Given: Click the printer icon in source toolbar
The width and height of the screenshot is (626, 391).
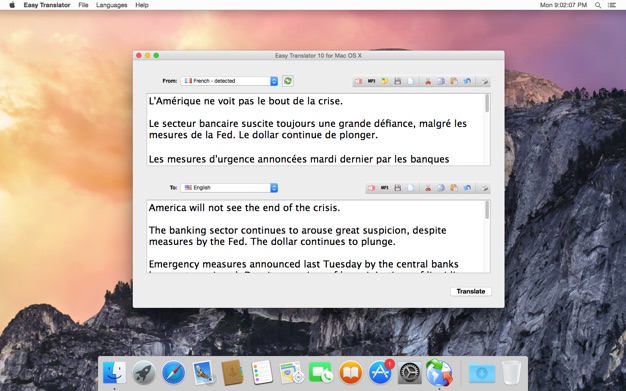Looking at the screenshot, I should tap(484, 81).
